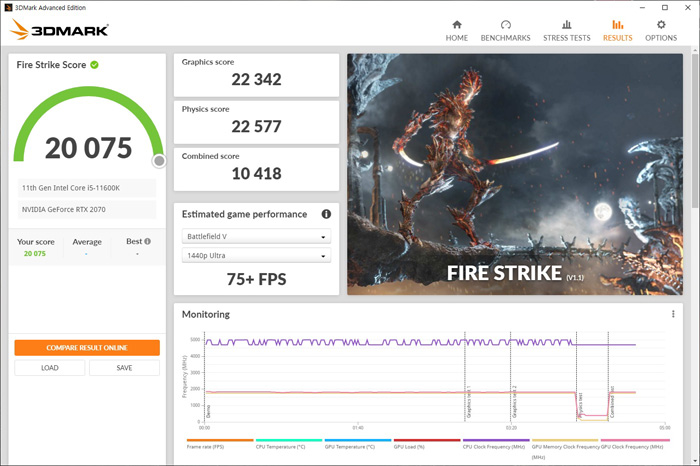Click the Fire Strike Score heading
Screen dimensions: 700x466
click(x=51, y=65)
